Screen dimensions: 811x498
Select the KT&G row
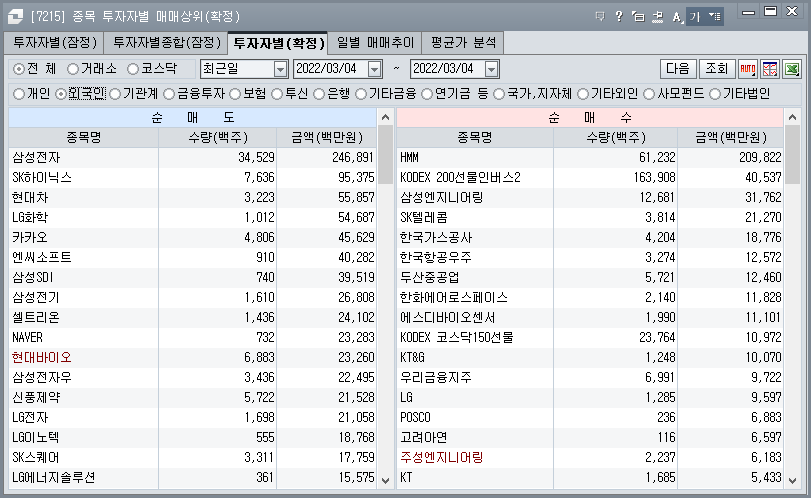click(x=590, y=358)
